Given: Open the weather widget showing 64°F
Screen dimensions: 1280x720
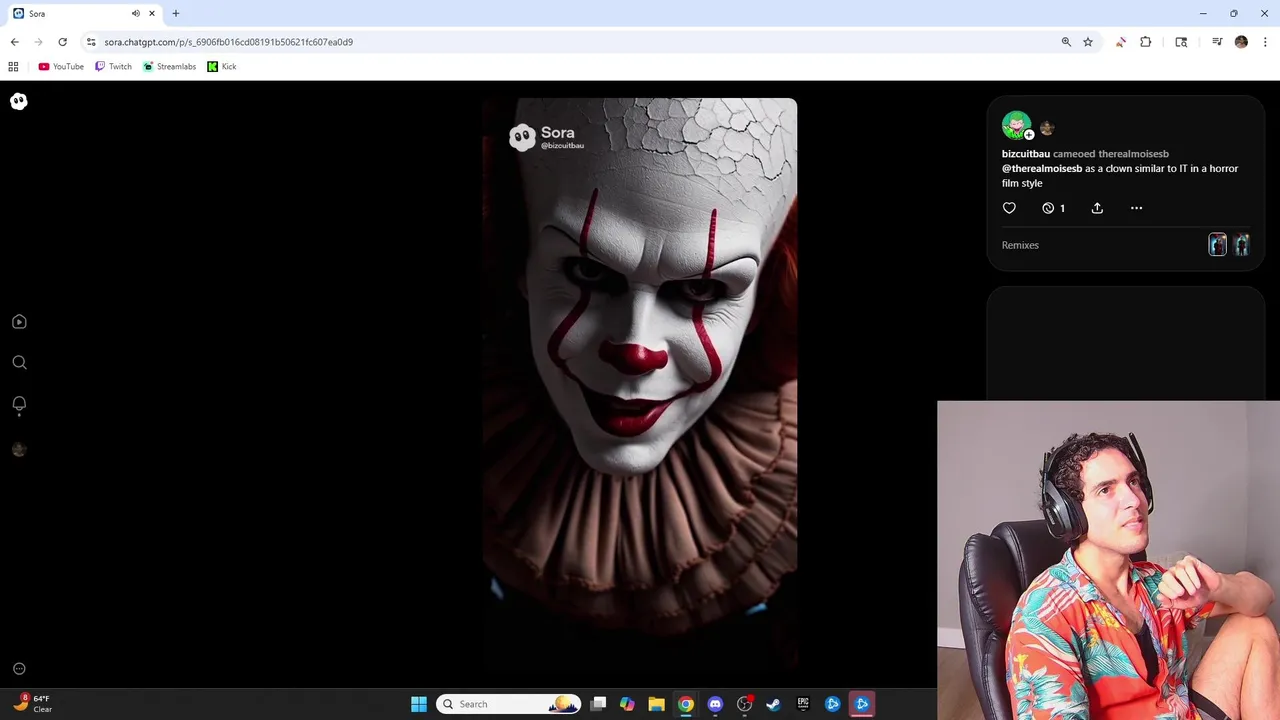Looking at the screenshot, I should coord(32,704).
